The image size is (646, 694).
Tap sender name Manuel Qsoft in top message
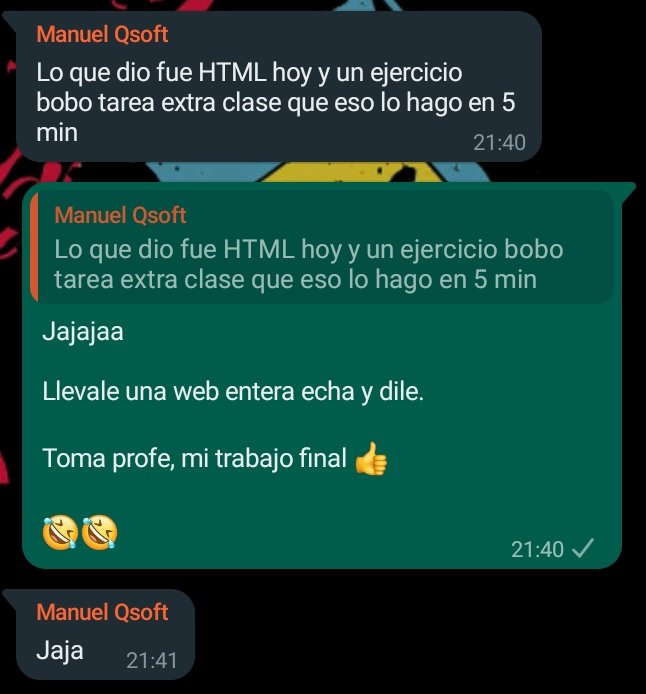102,35
